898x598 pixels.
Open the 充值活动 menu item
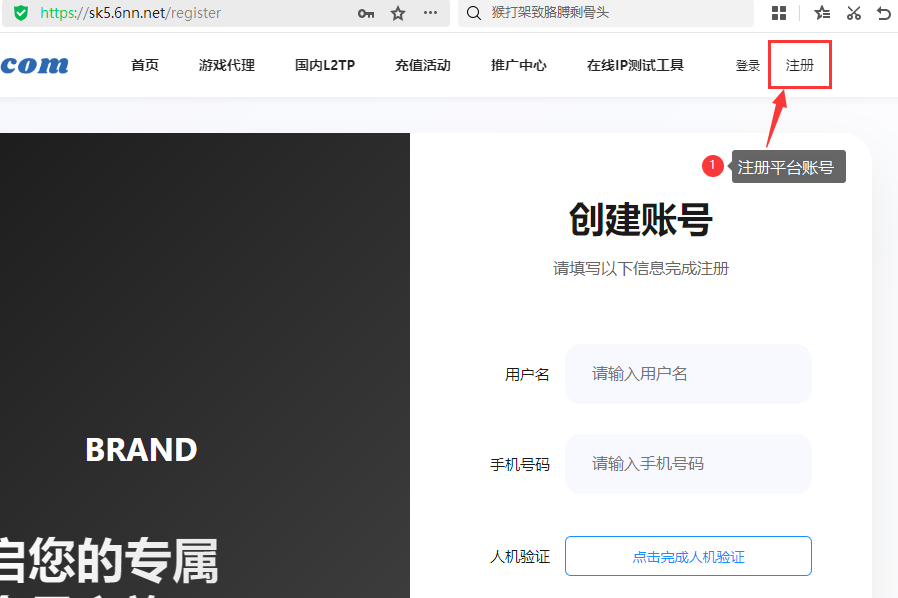(x=422, y=64)
